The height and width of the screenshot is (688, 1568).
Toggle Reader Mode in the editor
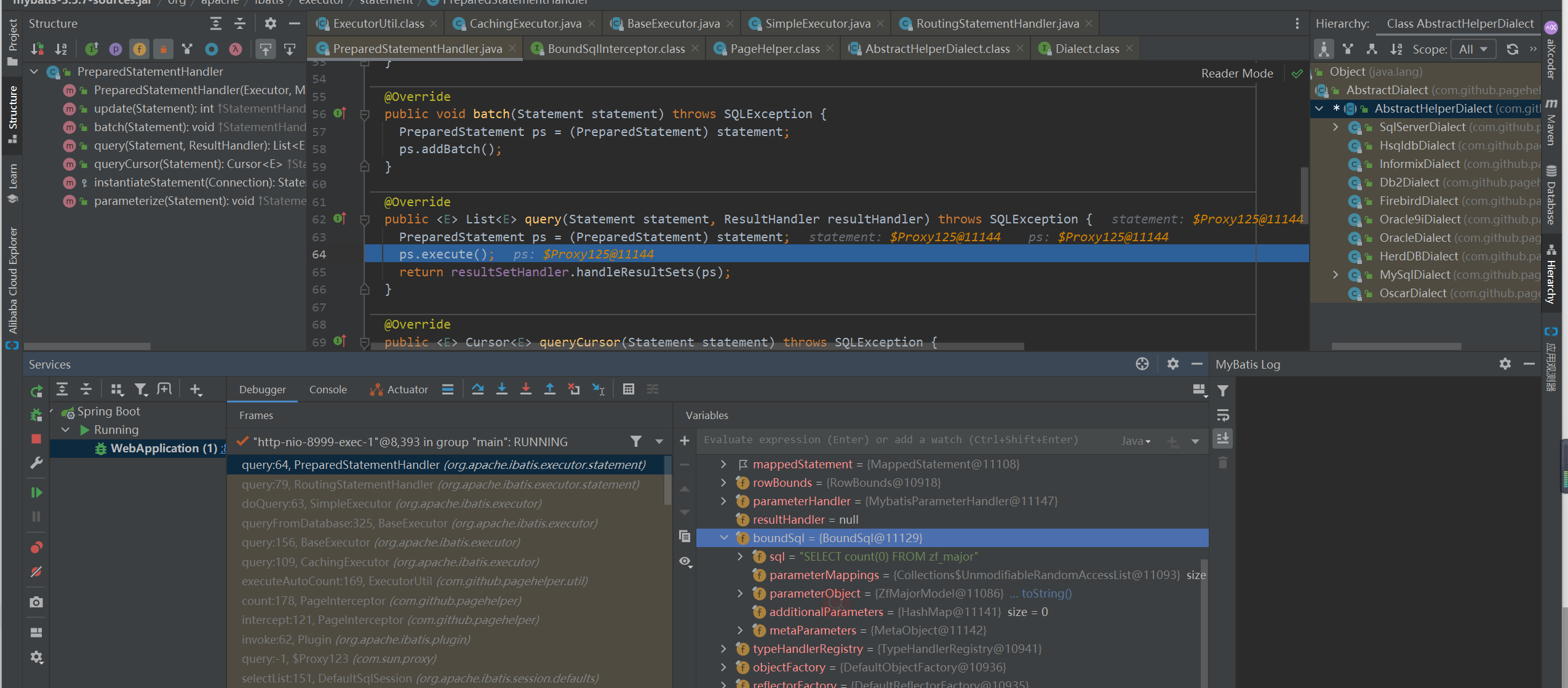(x=1236, y=73)
